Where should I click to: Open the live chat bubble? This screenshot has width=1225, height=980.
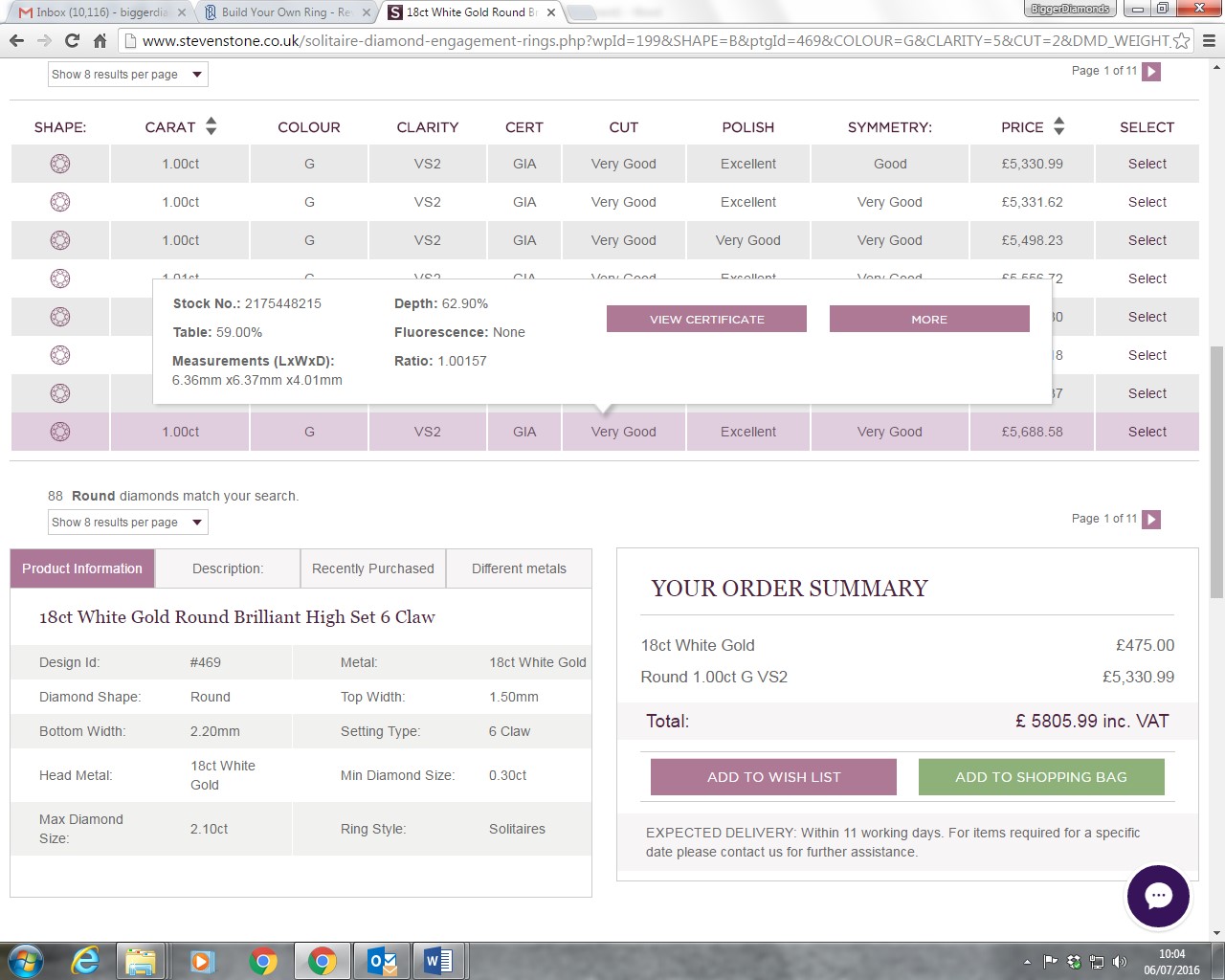tap(1158, 897)
